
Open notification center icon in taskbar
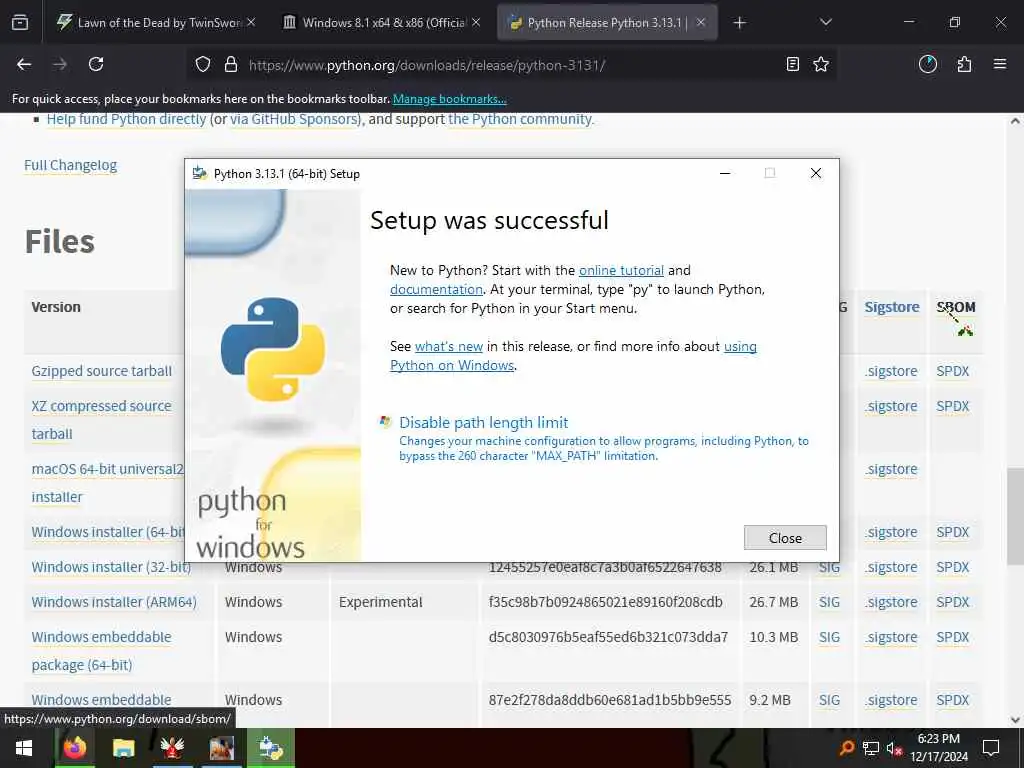pos(991,748)
